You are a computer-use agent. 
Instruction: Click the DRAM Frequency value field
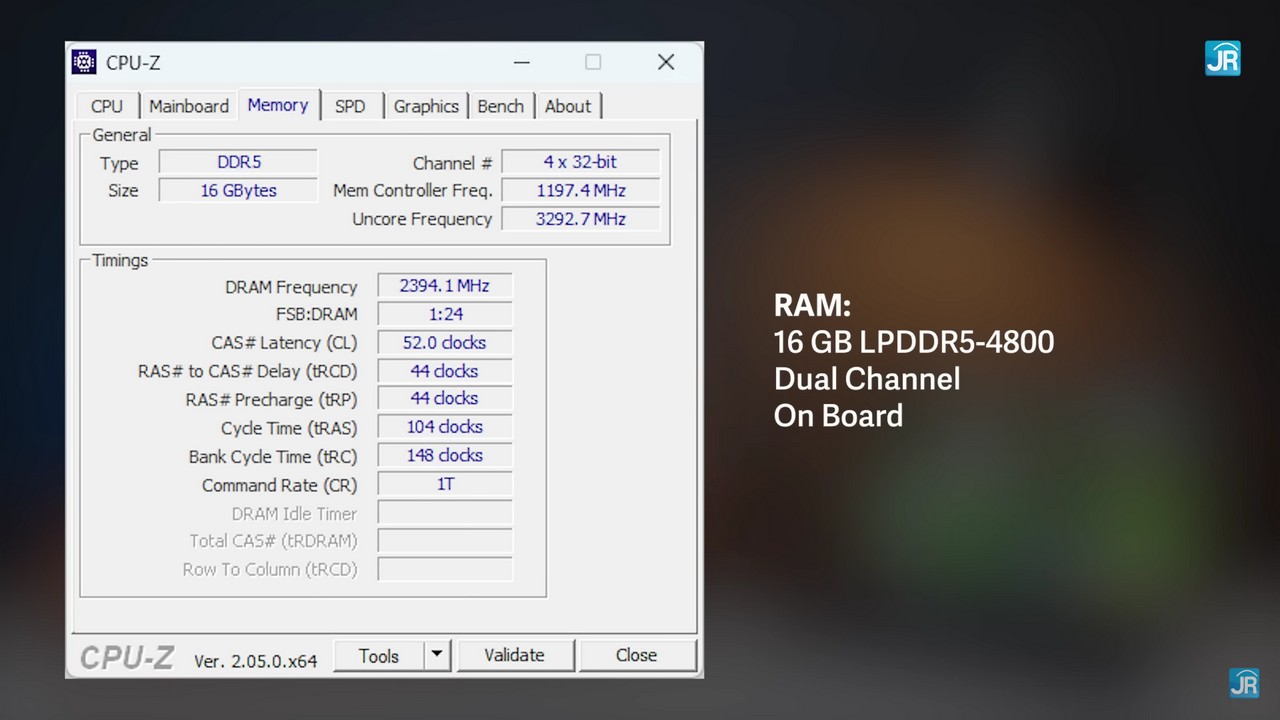(x=444, y=286)
